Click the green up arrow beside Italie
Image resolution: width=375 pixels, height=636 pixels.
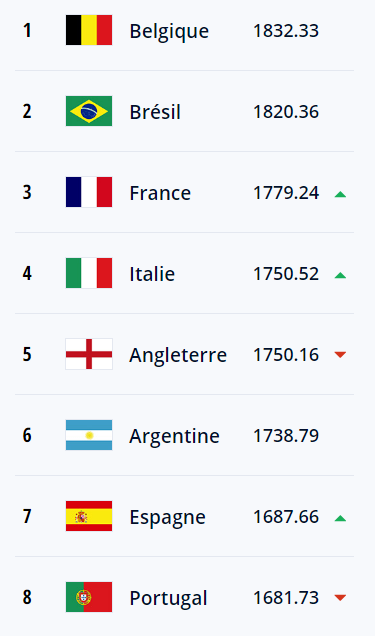[x=340, y=275]
